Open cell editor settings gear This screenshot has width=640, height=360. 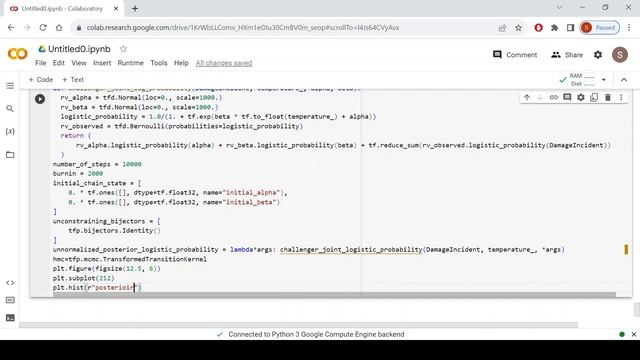point(580,98)
